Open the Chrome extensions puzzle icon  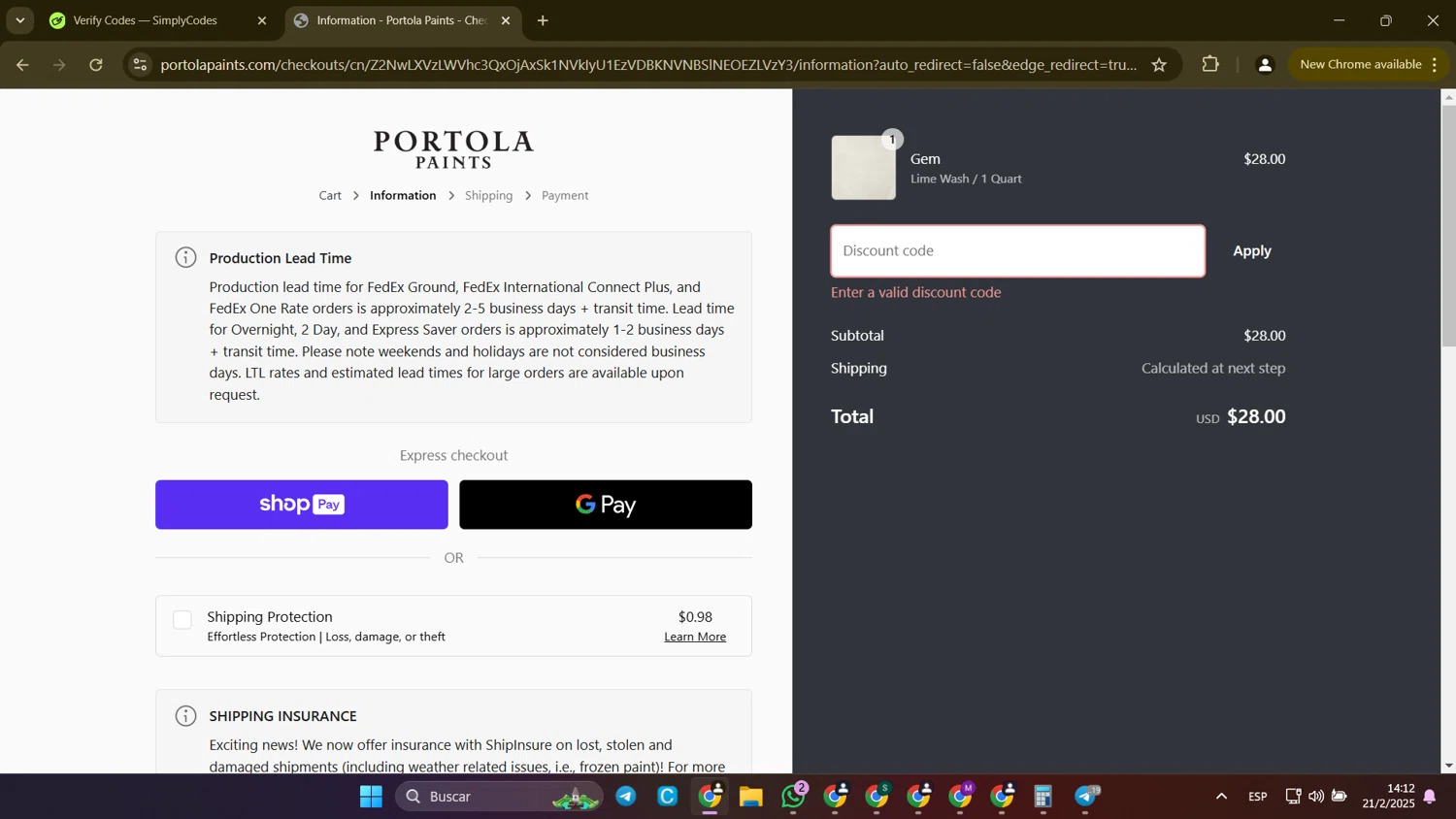[x=1210, y=65]
